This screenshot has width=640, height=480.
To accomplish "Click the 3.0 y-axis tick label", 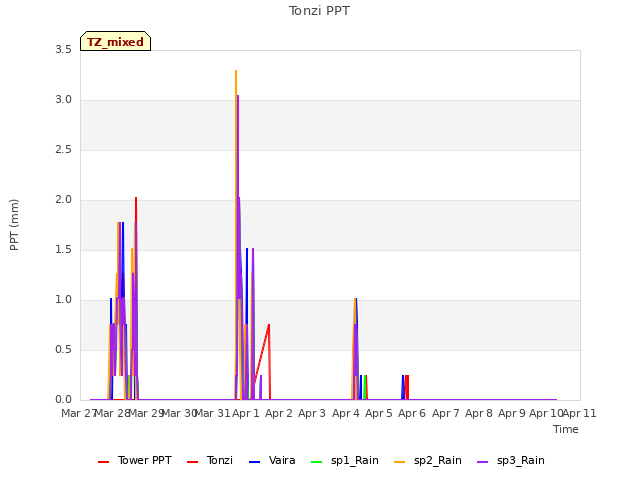I will (x=63, y=100).
